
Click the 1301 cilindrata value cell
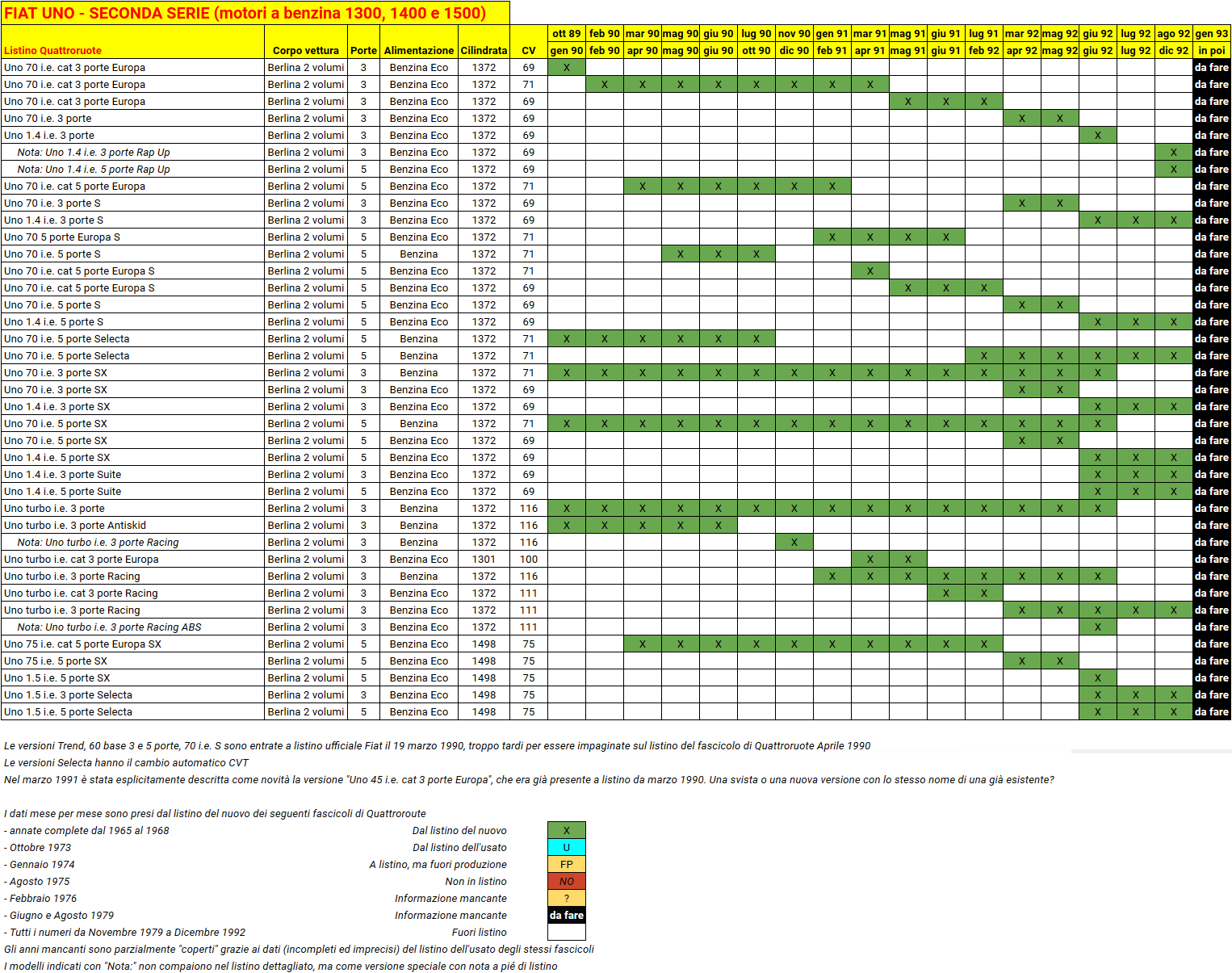(x=484, y=559)
